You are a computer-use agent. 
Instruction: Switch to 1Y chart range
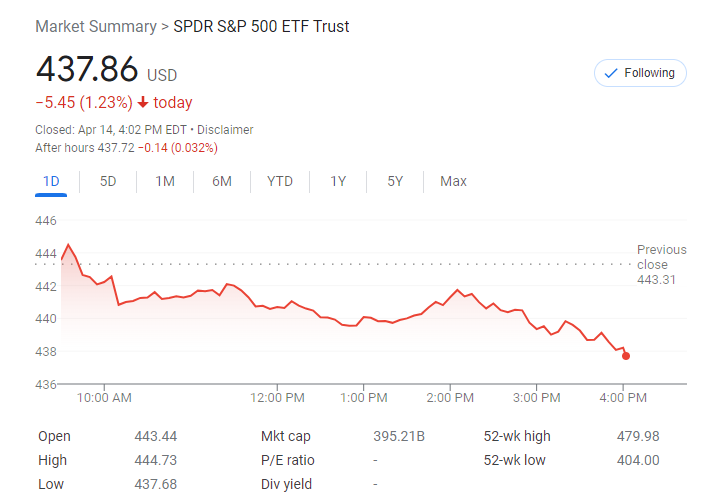point(338,181)
